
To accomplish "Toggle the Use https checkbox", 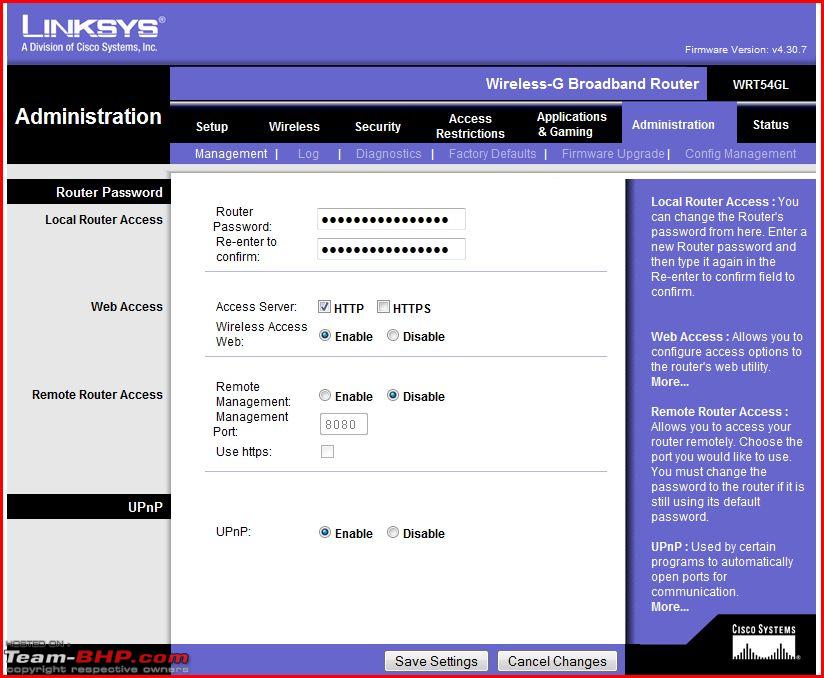I will coord(327,451).
